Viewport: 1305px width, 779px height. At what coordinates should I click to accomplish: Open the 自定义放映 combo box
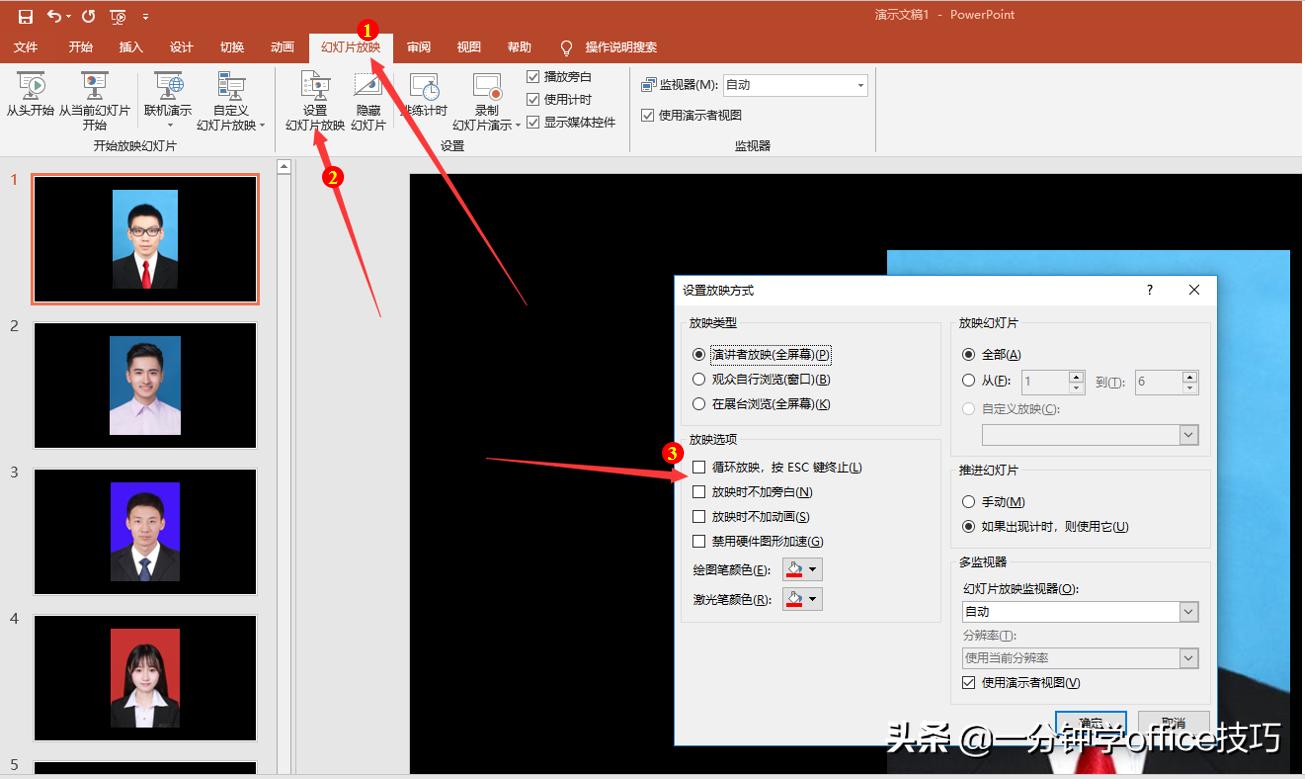click(x=1187, y=434)
